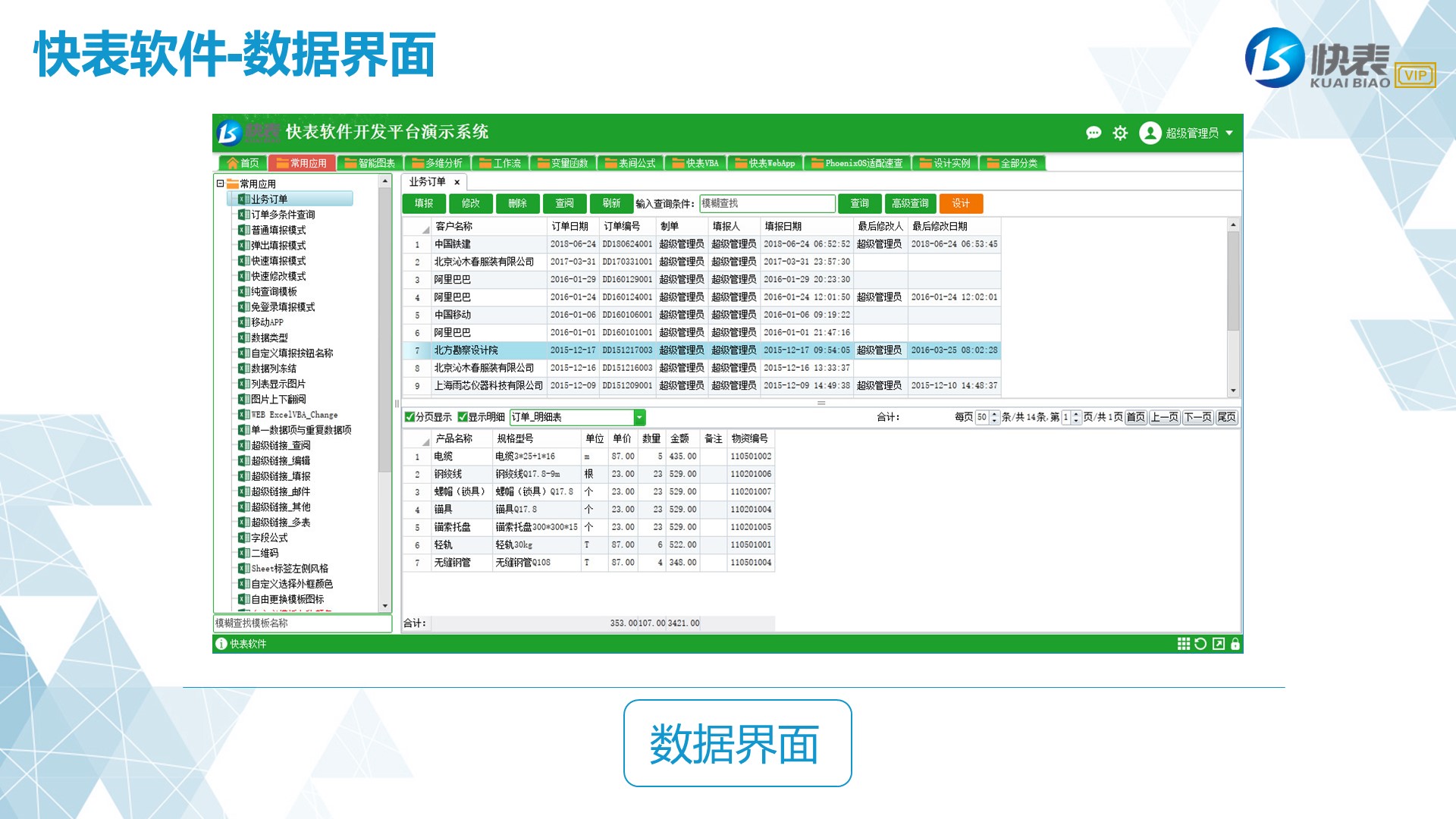Increase the 每页 50 page size stepper
Viewport: 1456px width, 819px height.
[995, 414]
